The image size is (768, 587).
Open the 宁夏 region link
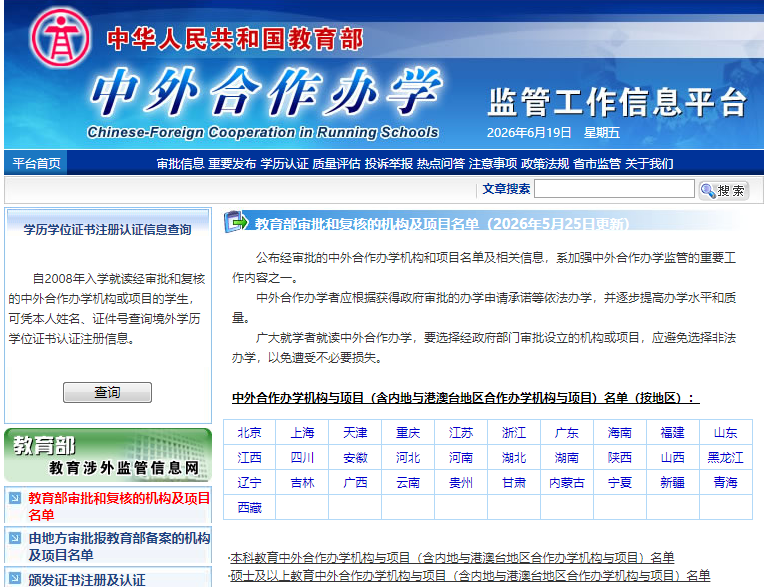620,483
